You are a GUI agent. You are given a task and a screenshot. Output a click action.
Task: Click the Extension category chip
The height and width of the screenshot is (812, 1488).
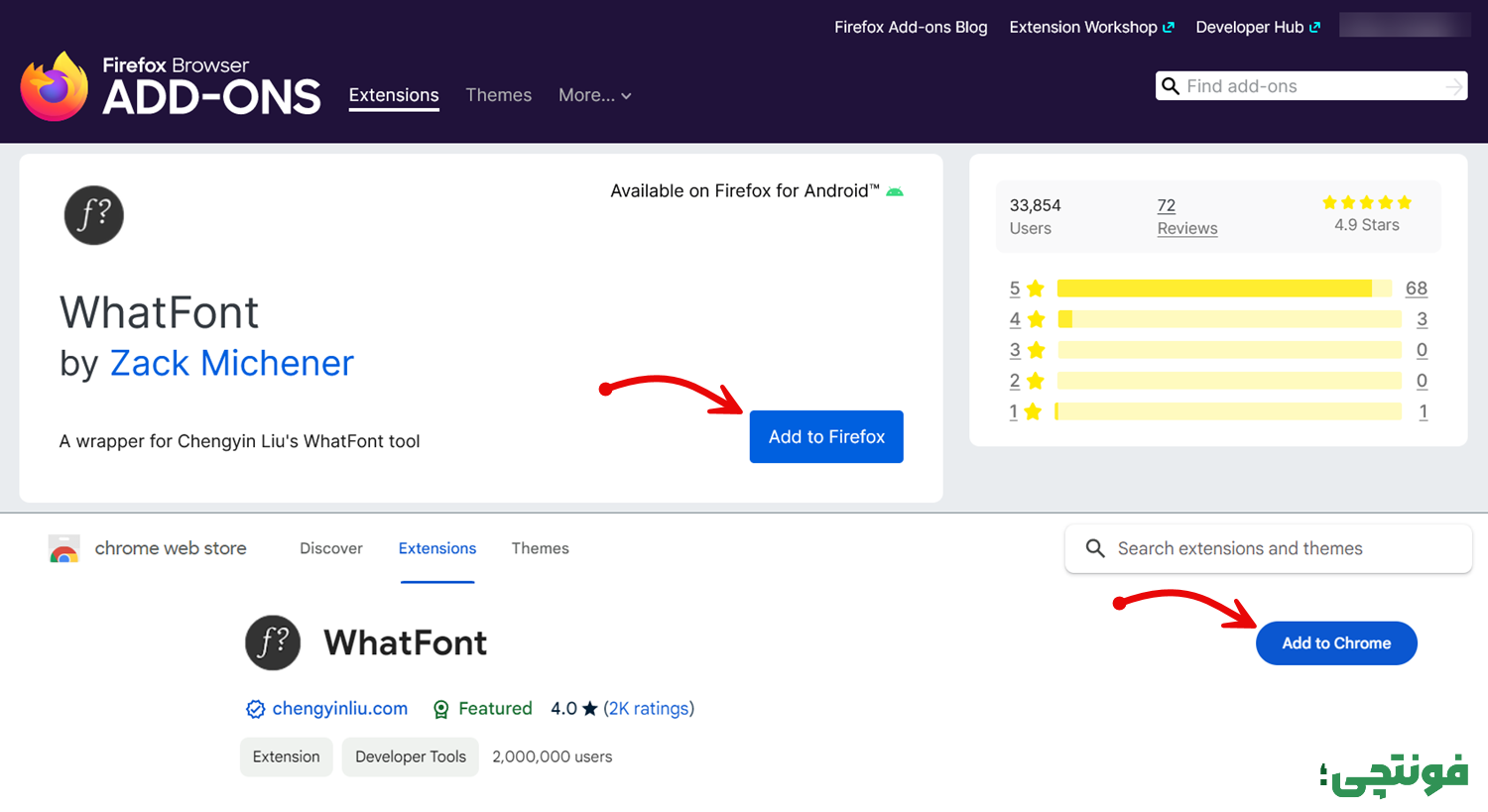[x=287, y=756]
